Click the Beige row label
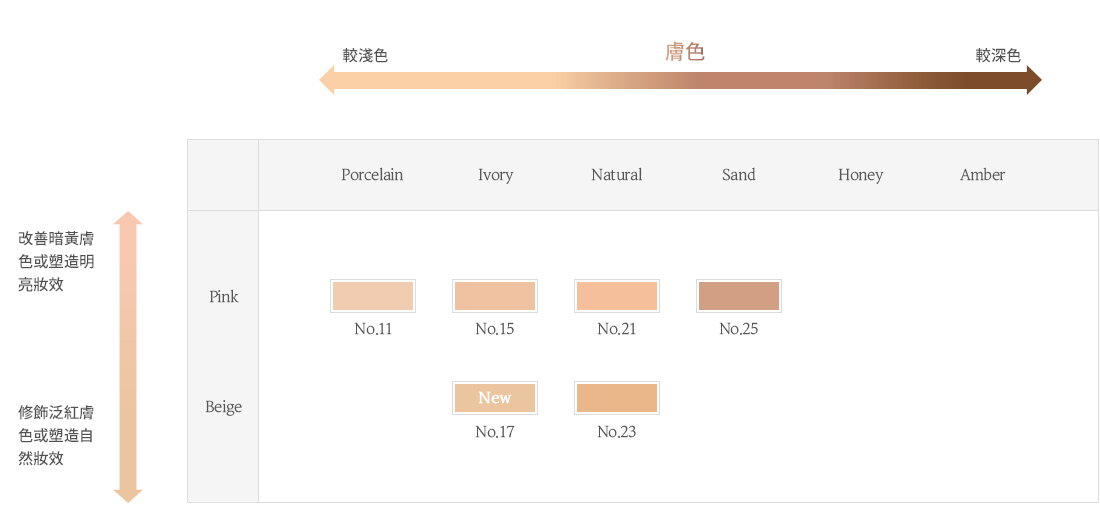1100x506 pixels. [x=224, y=407]
